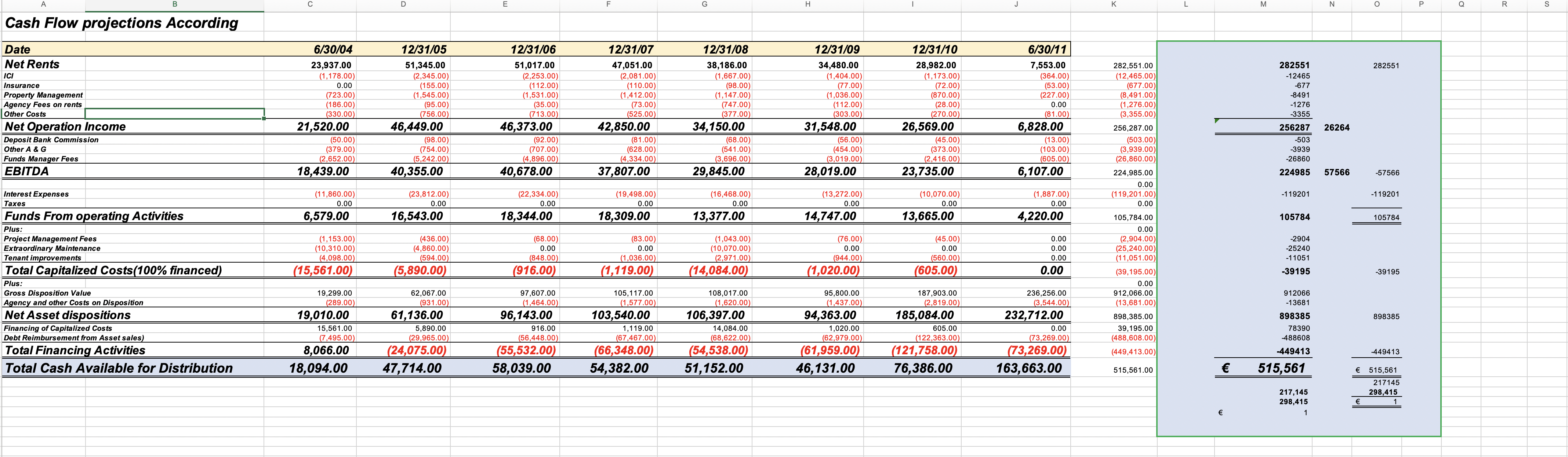Select column header K

[x=1113, y=5]
